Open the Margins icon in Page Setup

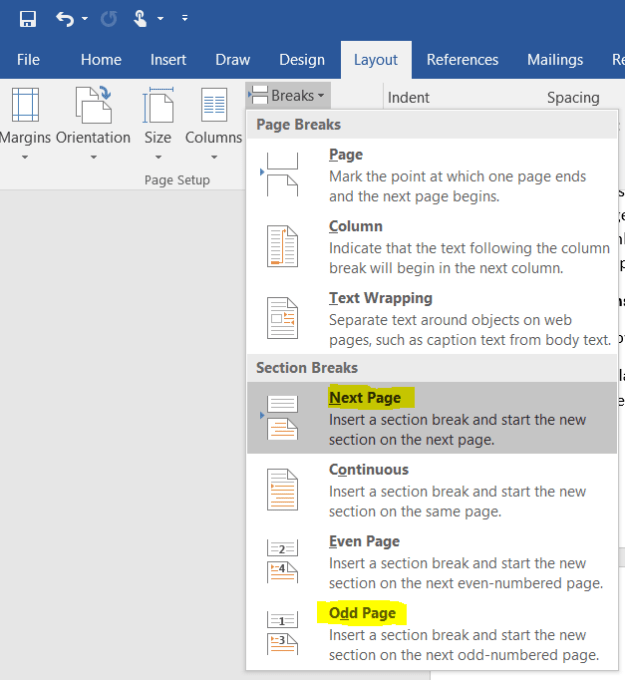25,105
